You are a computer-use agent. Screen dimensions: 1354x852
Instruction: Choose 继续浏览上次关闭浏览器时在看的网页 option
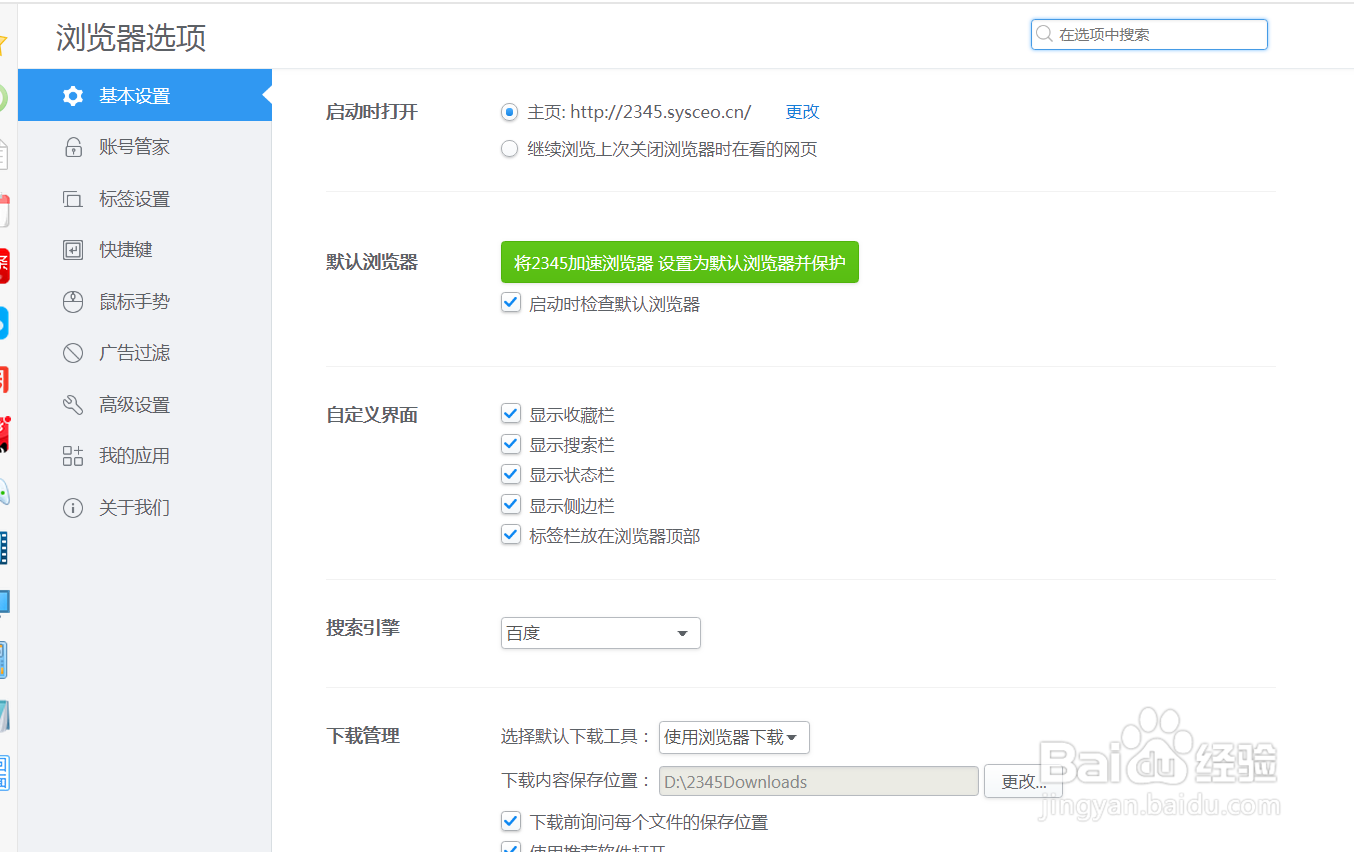pyautogui.click(x=510, y=150)
